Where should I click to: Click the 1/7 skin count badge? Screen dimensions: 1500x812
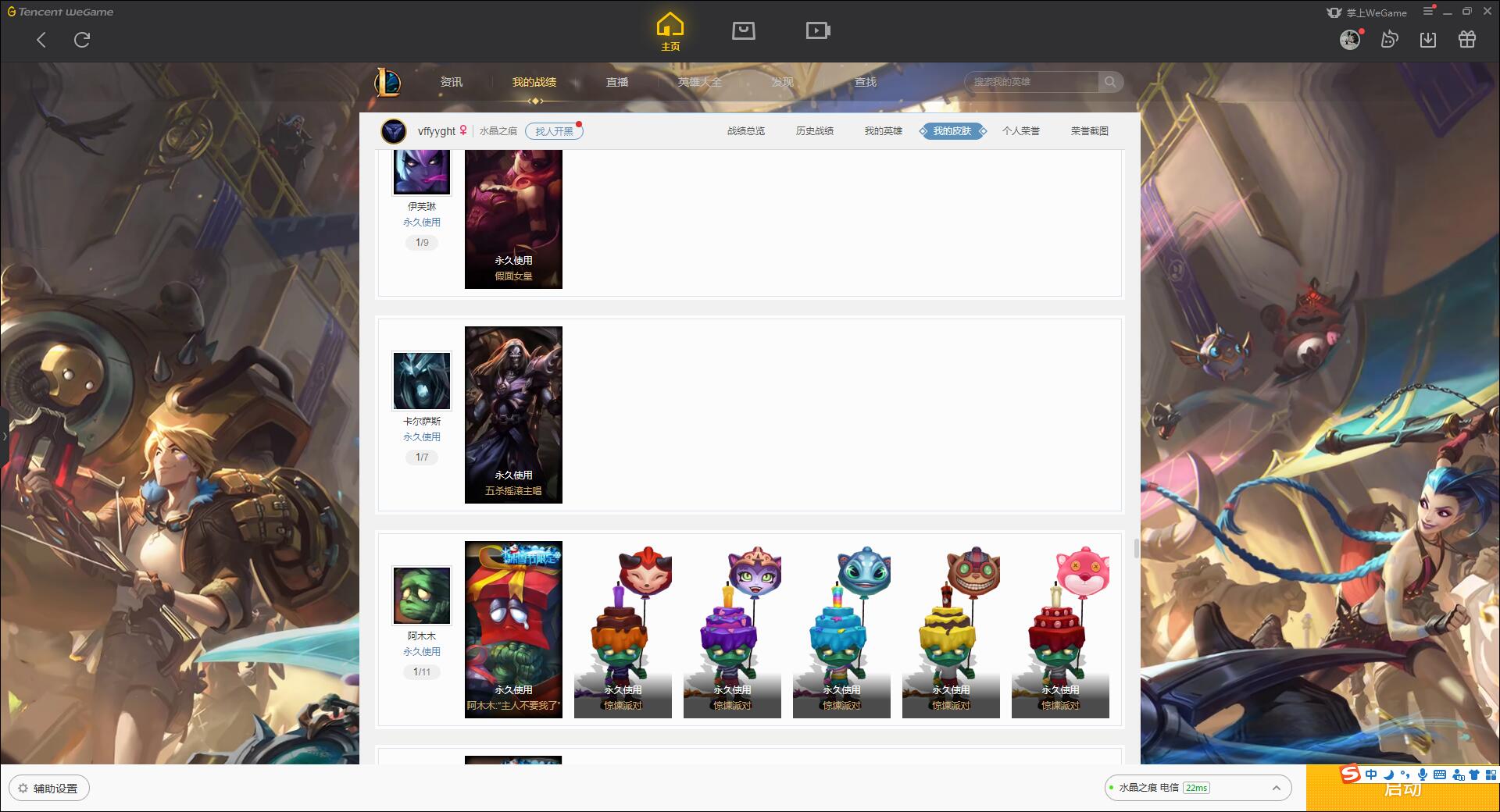(x=422, y=458)
